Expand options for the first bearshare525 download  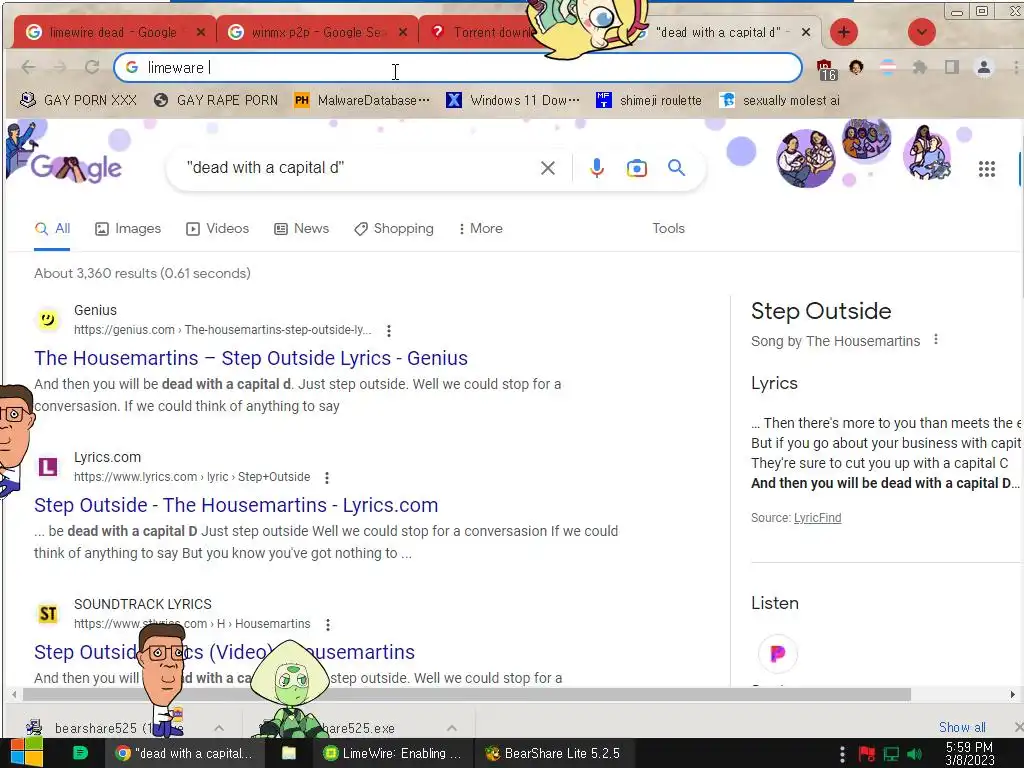tap(219, 728)
